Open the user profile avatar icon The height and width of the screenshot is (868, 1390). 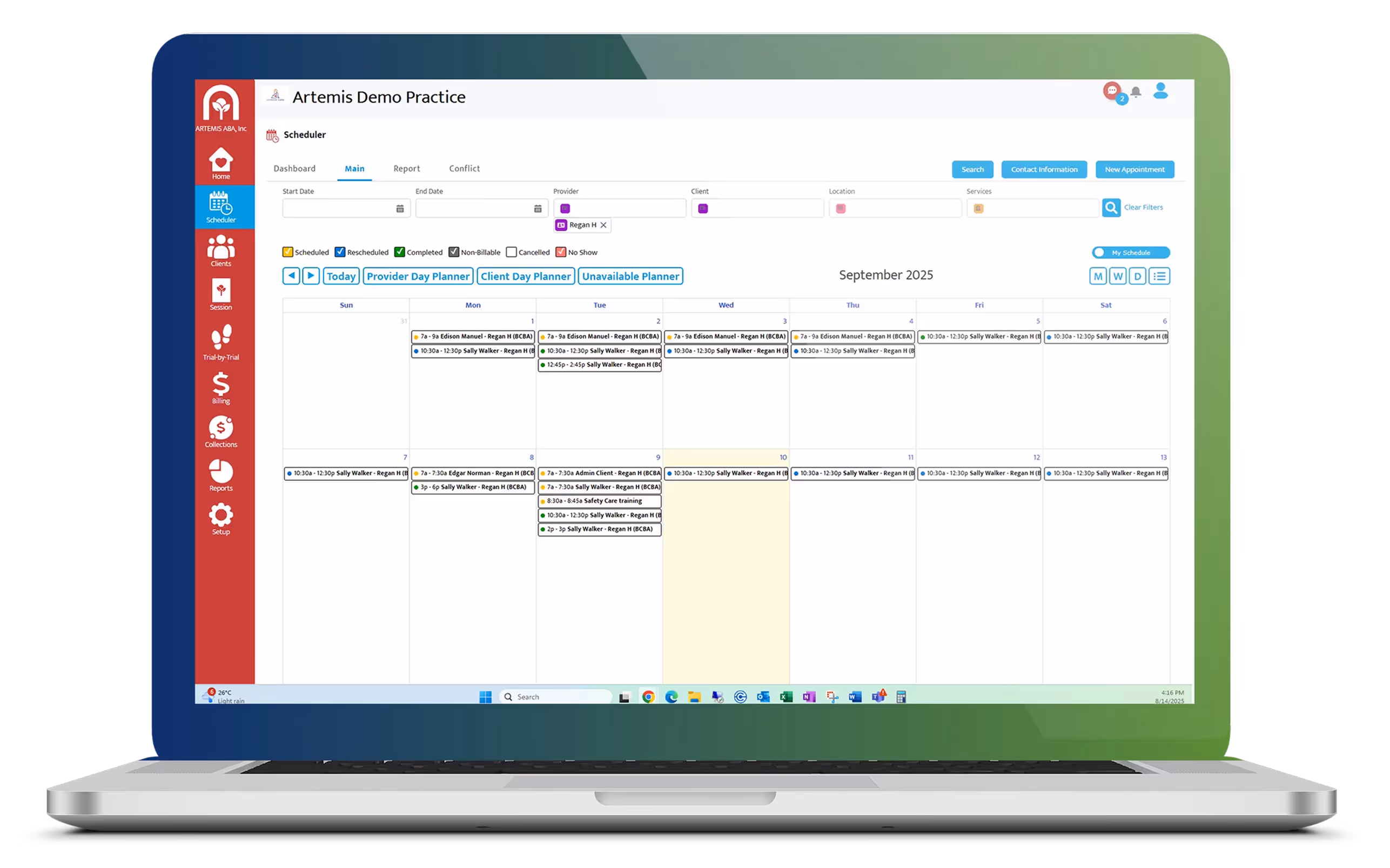click(1160, 91)
